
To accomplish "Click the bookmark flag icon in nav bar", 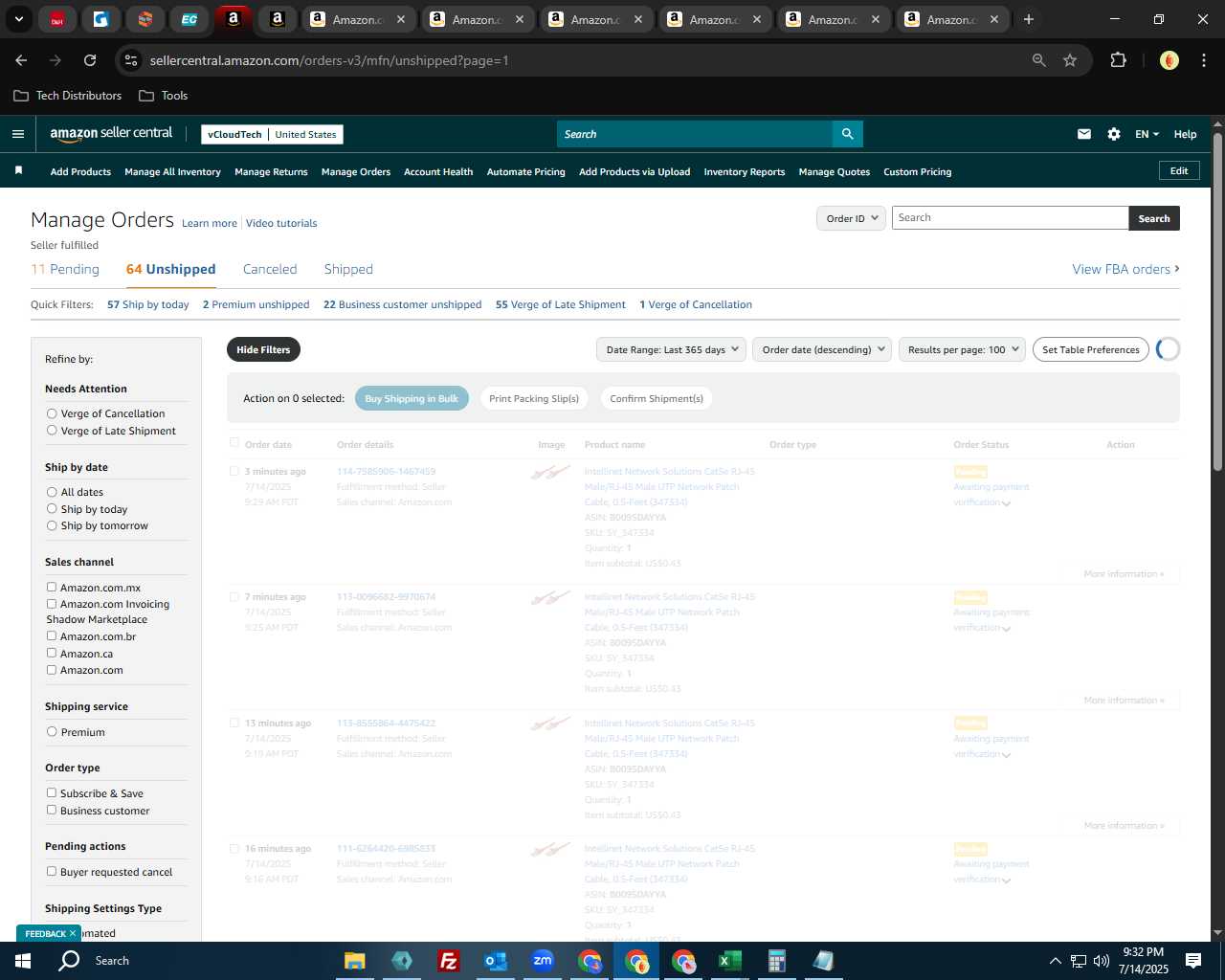I will [18, 170].
